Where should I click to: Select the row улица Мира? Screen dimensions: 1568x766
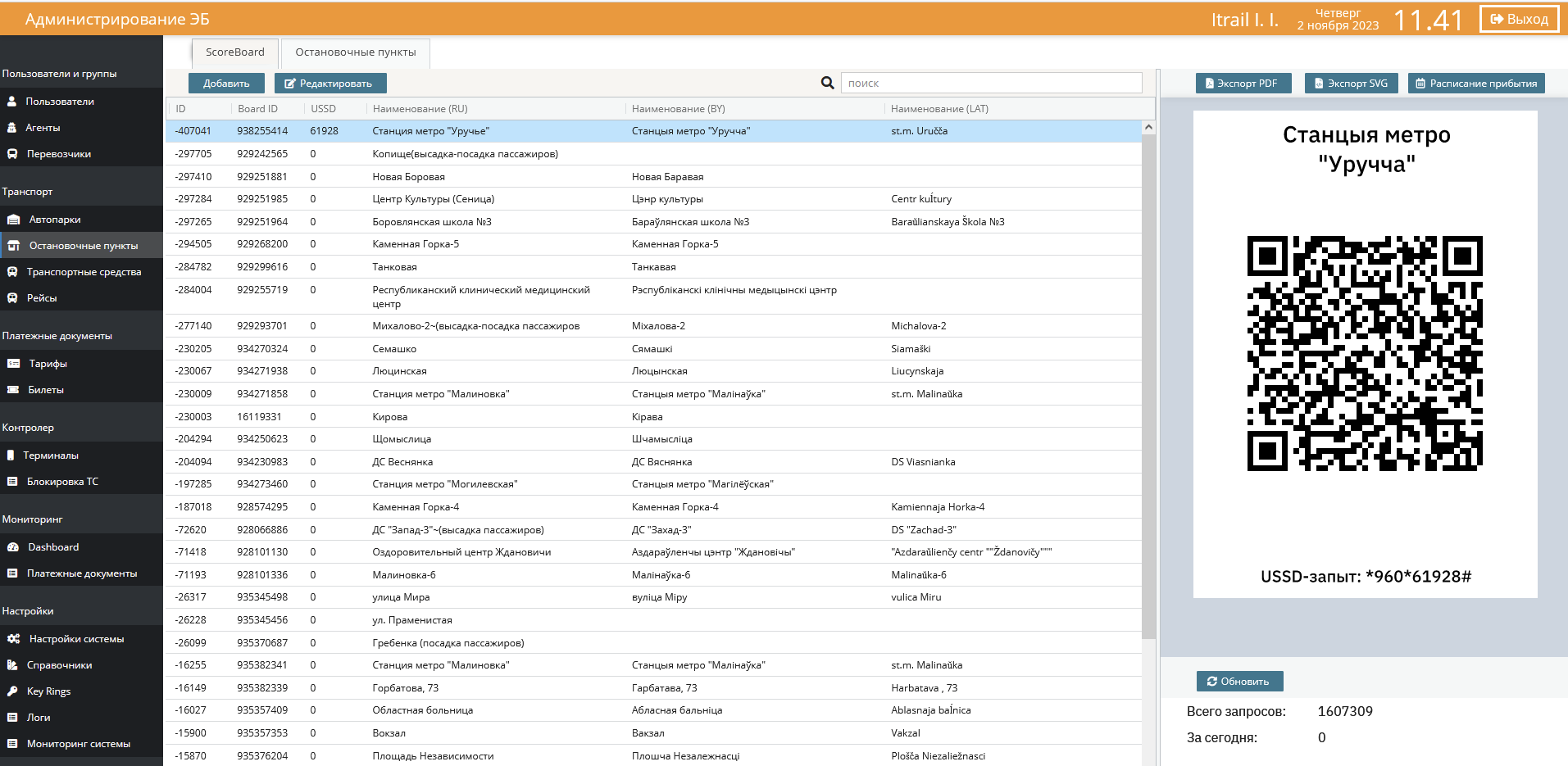654,597
